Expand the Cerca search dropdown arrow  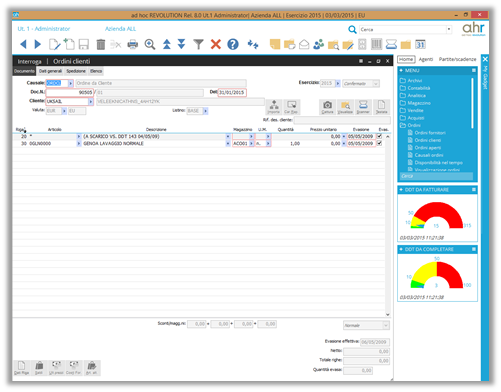point(449,29)
